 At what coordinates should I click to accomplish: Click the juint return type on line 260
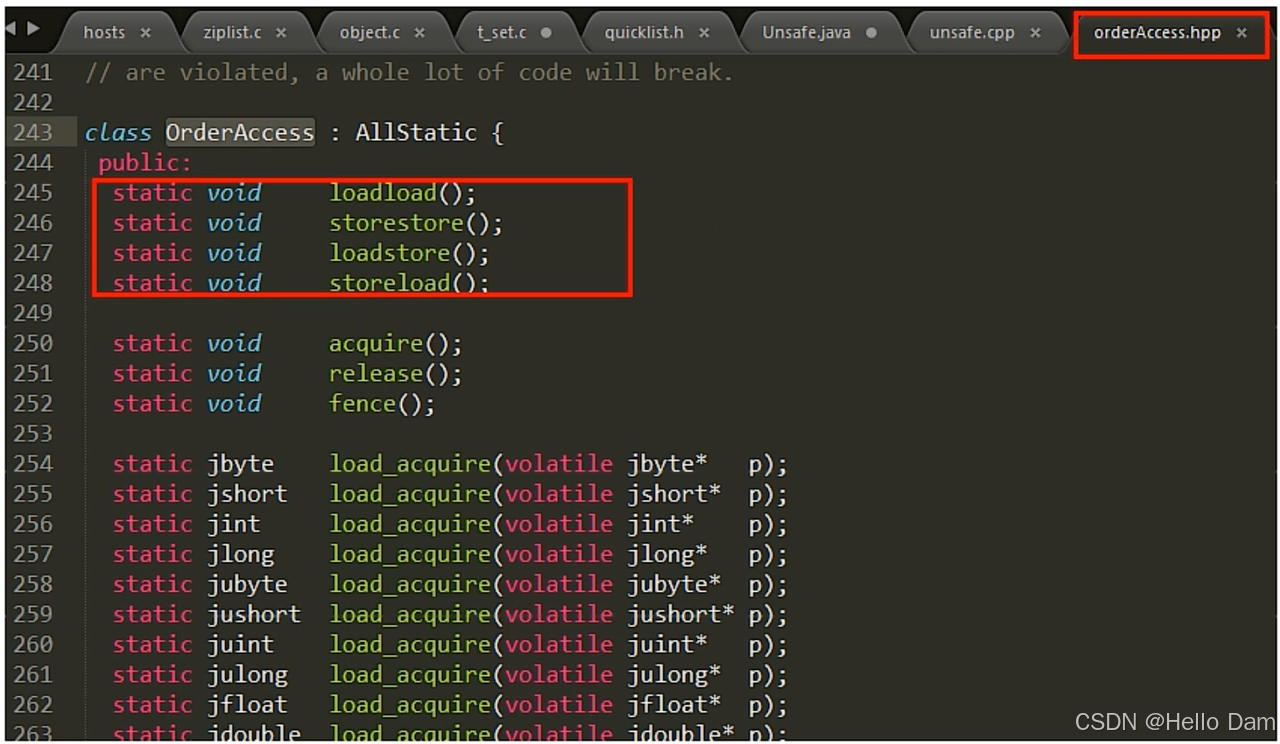coord(240,644)
